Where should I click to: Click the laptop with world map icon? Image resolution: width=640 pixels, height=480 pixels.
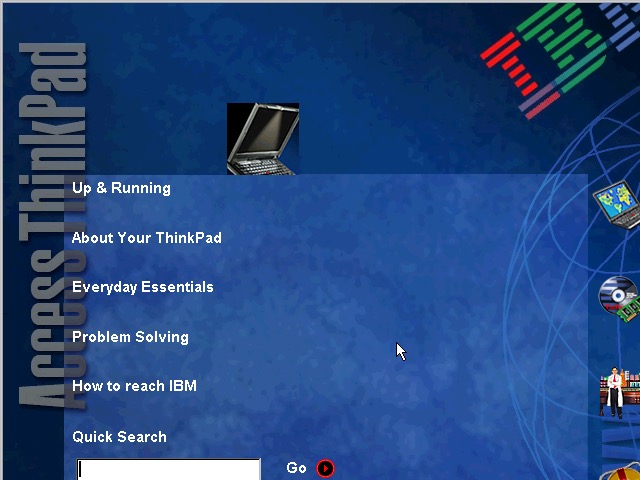coord(617,204)
